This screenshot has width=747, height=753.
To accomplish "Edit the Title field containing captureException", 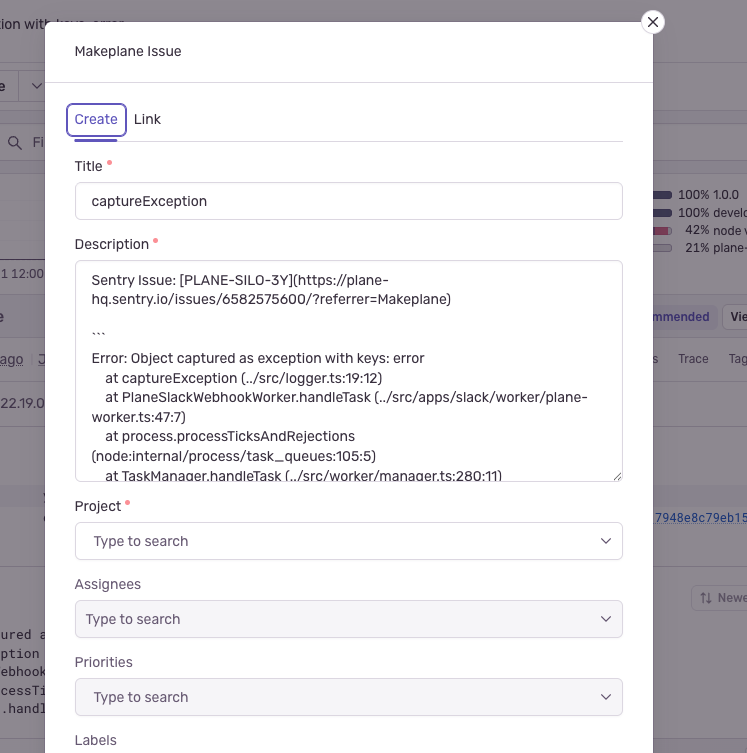I will point(349,201).
